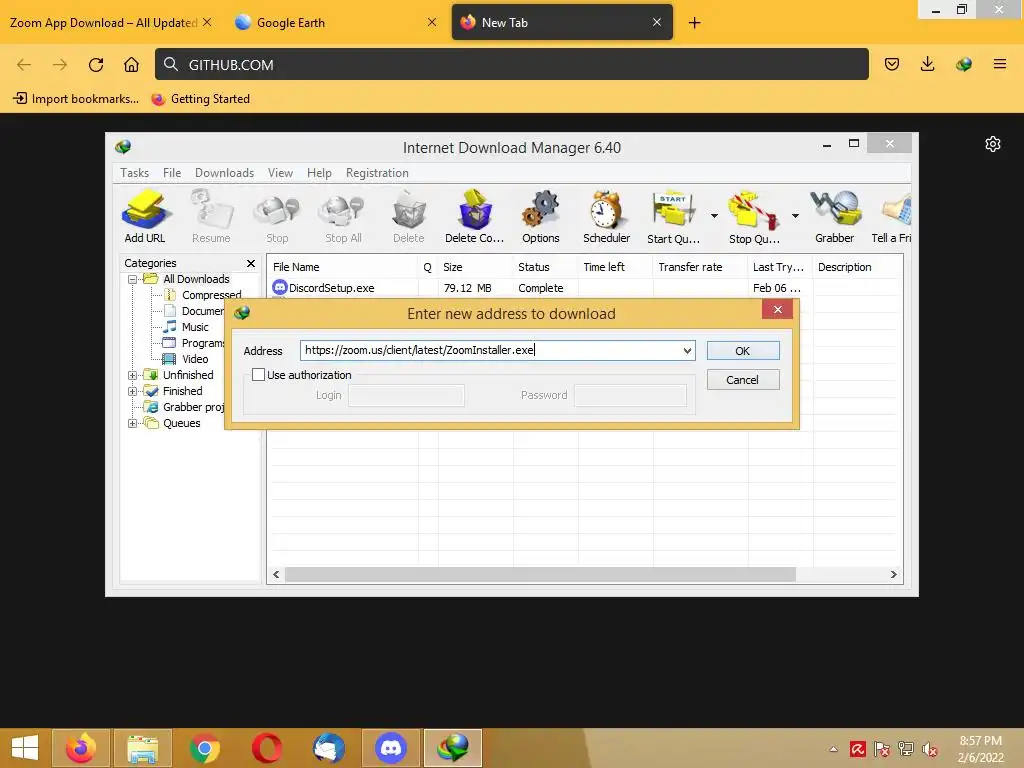The height and width of the screenshot is (768, 1024).
Task: Collapse the All Downloads tree node
Action: (x=133, y=279)
